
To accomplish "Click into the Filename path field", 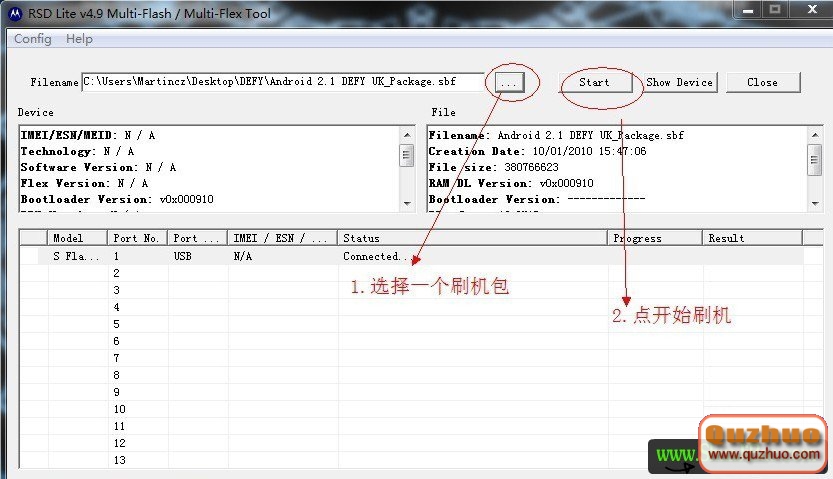I will pyautogui.click(x=283, y=82).
